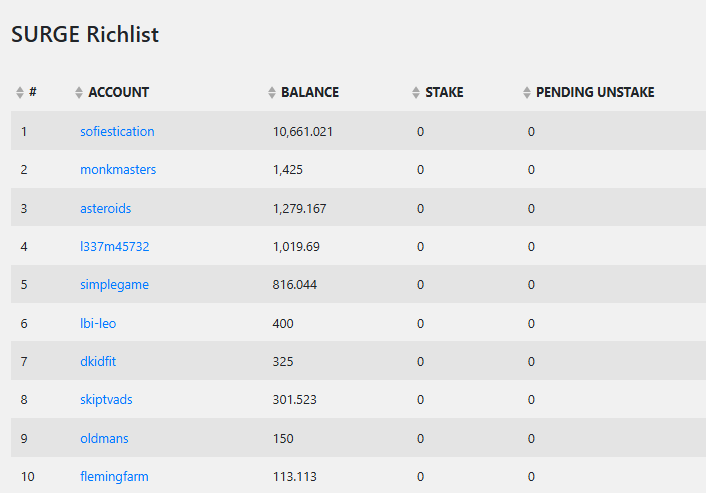Select the 10,661.021 balance cell
The image size is (706, 493).
pyautogui.click(x=303, y=131)
